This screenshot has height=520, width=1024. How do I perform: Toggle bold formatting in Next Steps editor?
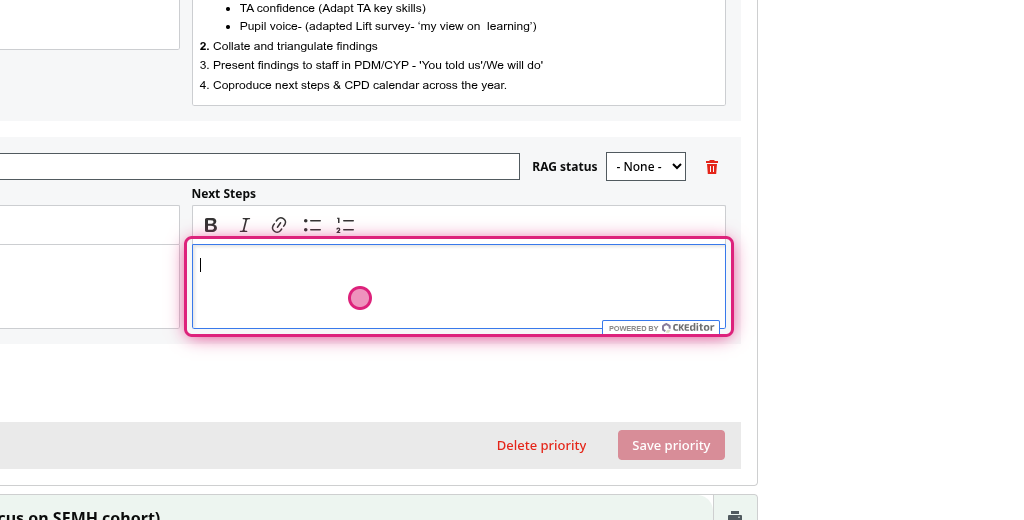(210, 225)
